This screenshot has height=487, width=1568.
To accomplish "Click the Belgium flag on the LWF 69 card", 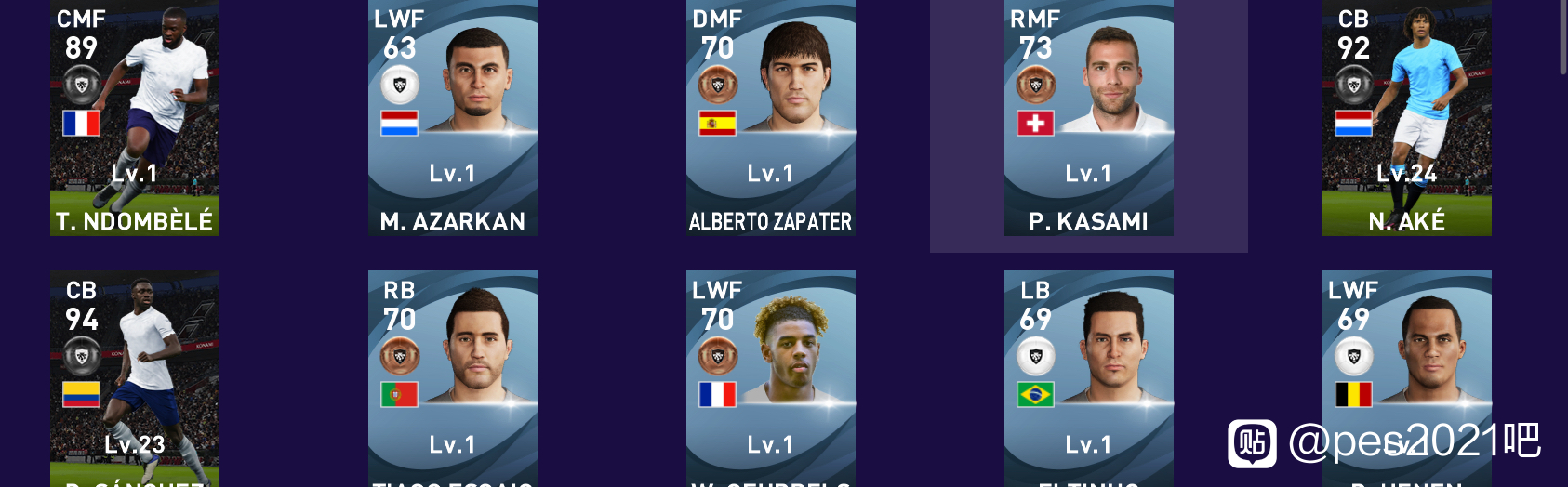I will pos(1353,394).
